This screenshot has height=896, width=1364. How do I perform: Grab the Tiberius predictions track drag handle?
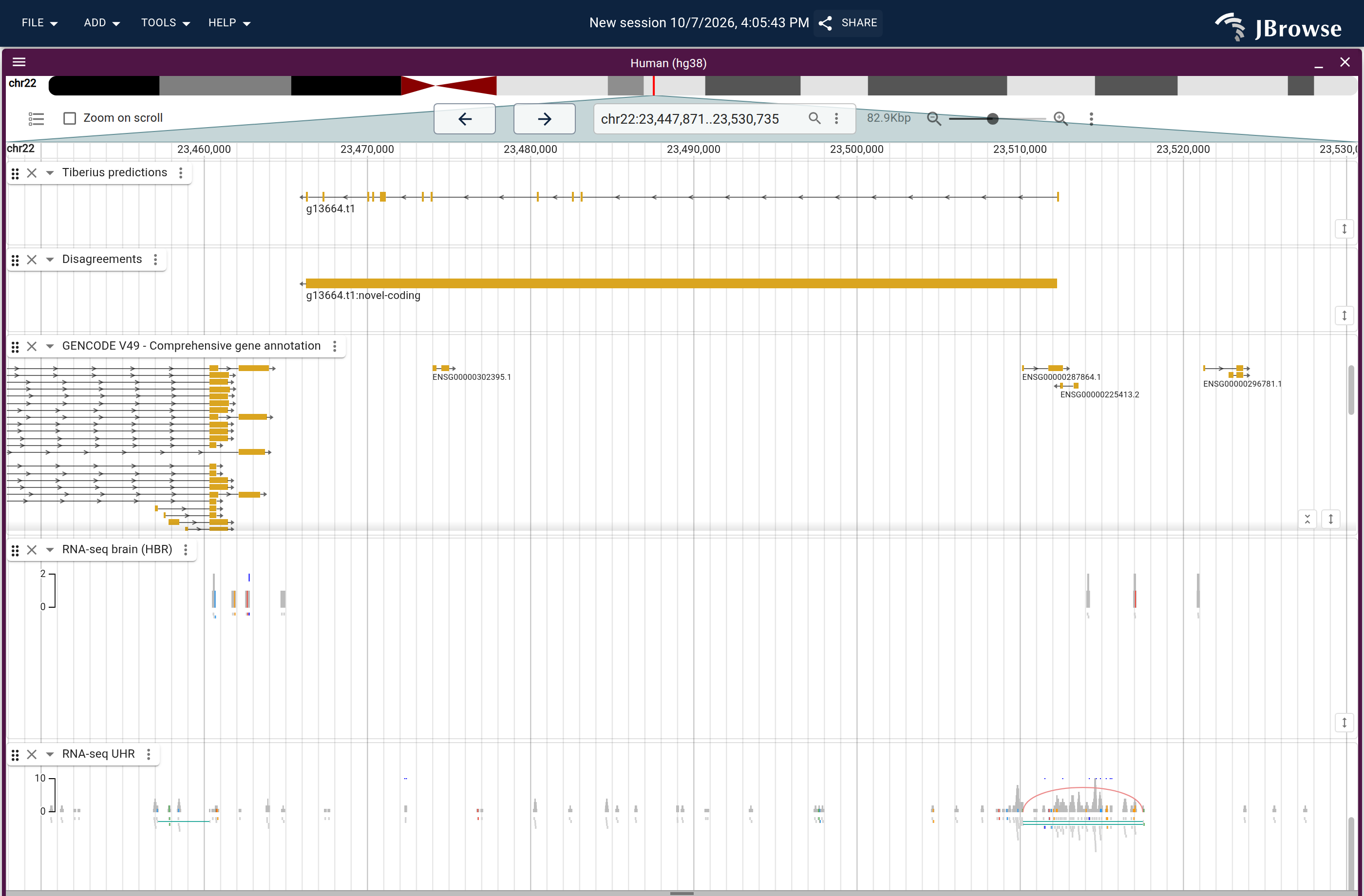(16, 173)
